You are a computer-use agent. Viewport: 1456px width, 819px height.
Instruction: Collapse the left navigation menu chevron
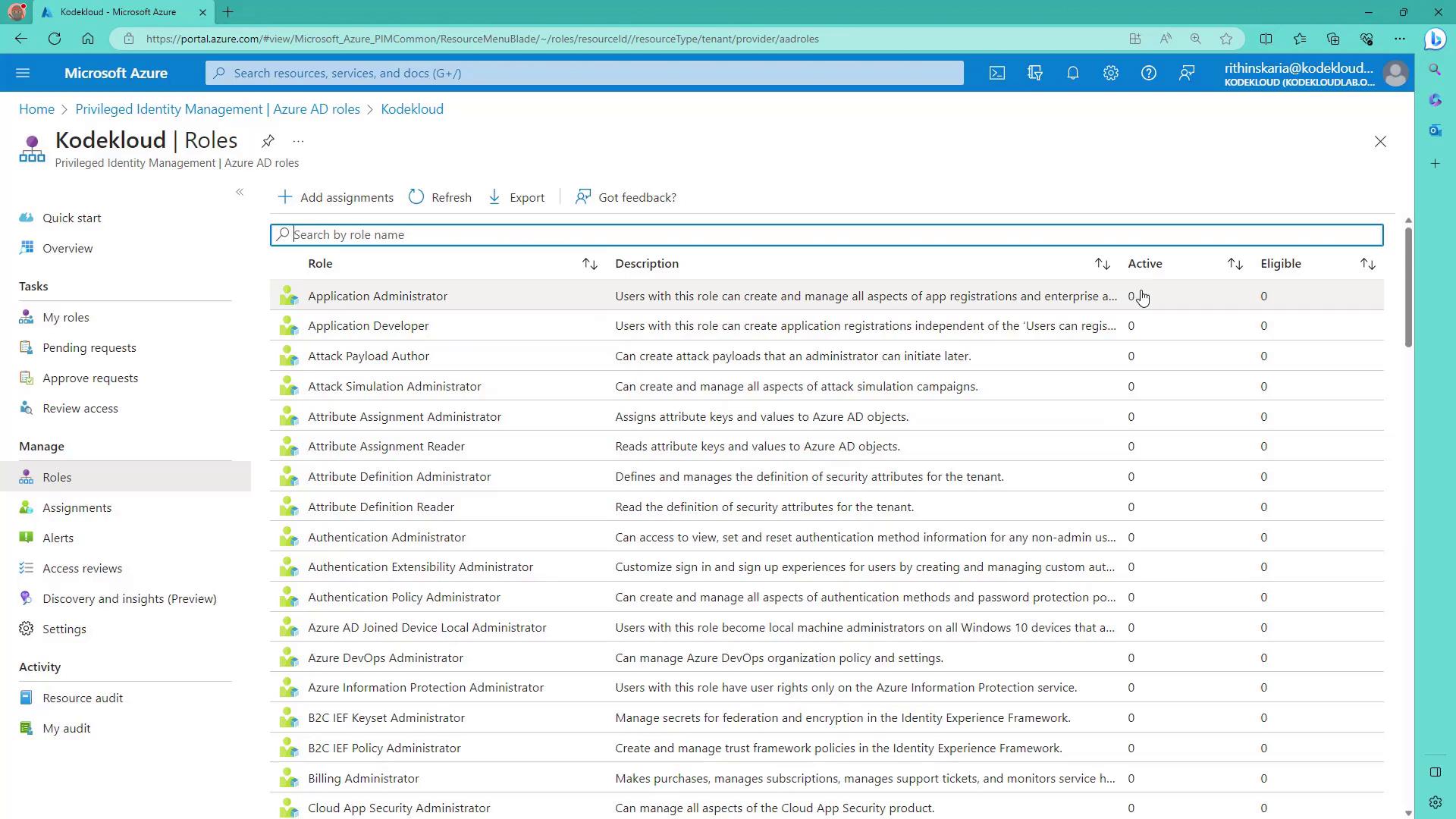pos(240,193)
